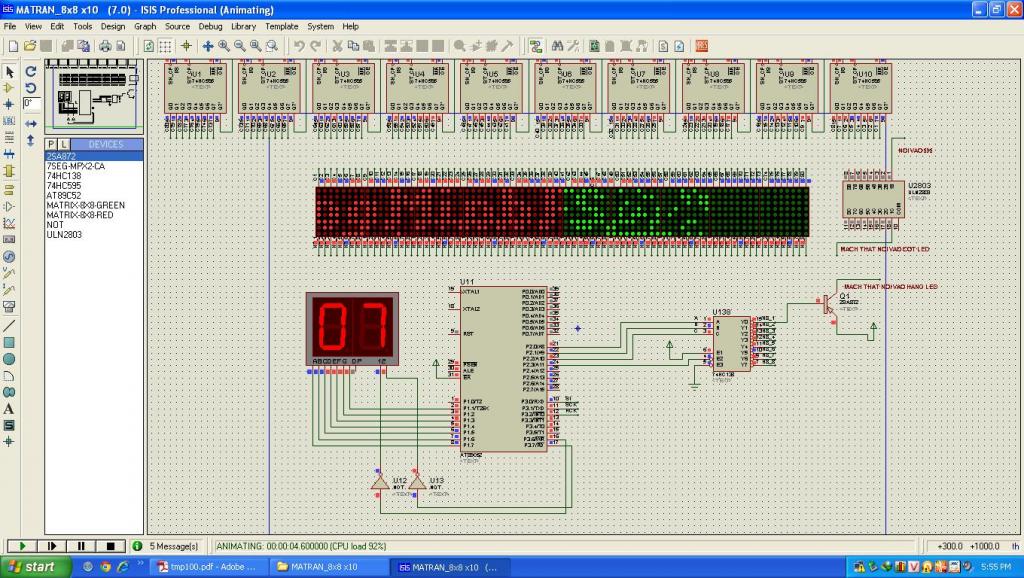Select the arrow selection mode tool
Screen dimensions: 1024x578
[10, 72]
